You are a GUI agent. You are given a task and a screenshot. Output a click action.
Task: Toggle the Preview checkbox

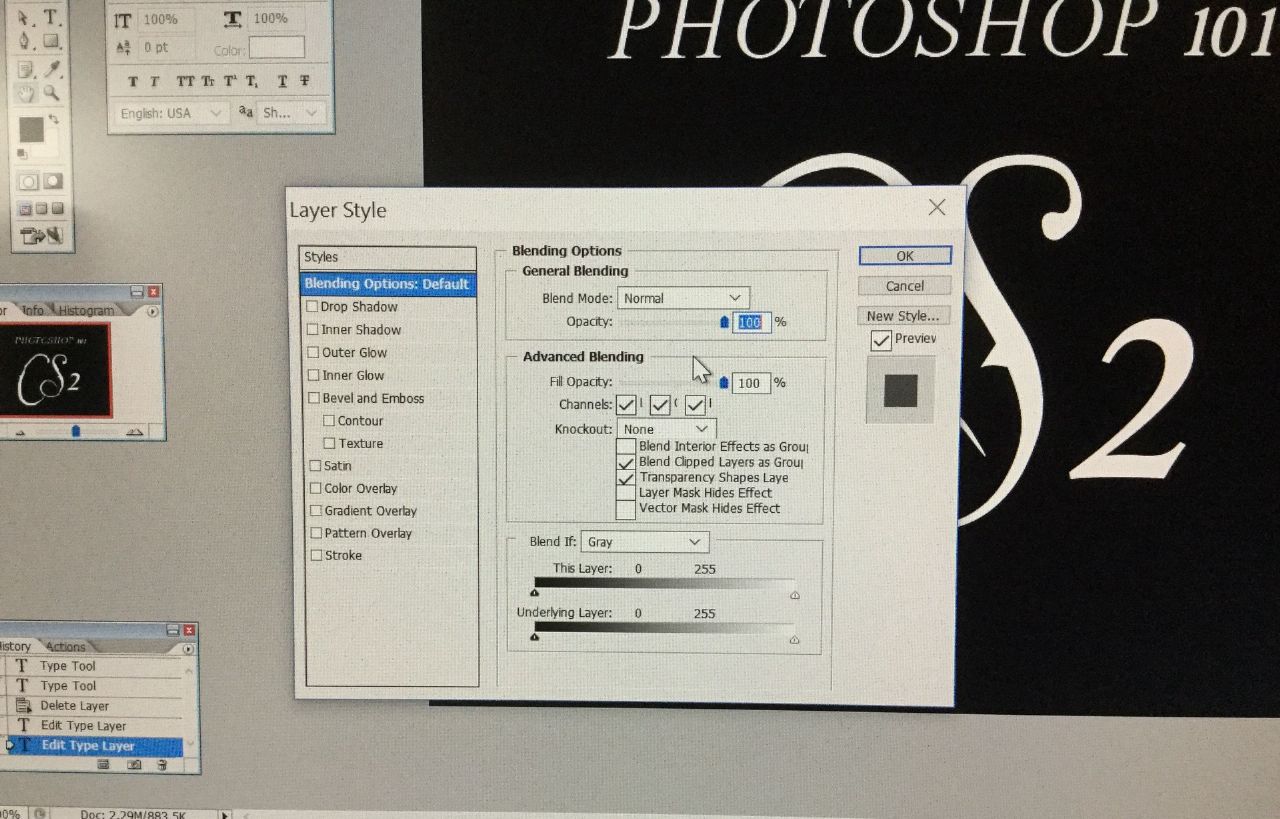point(881,341)
